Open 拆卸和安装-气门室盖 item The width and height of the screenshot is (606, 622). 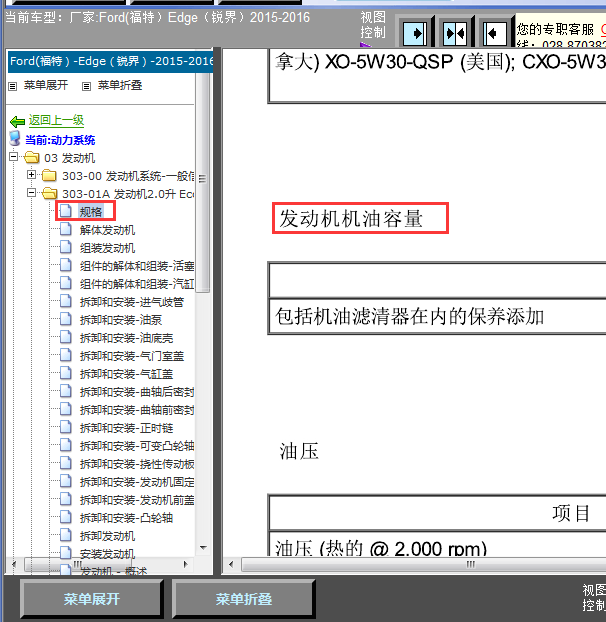click(132, 356)
